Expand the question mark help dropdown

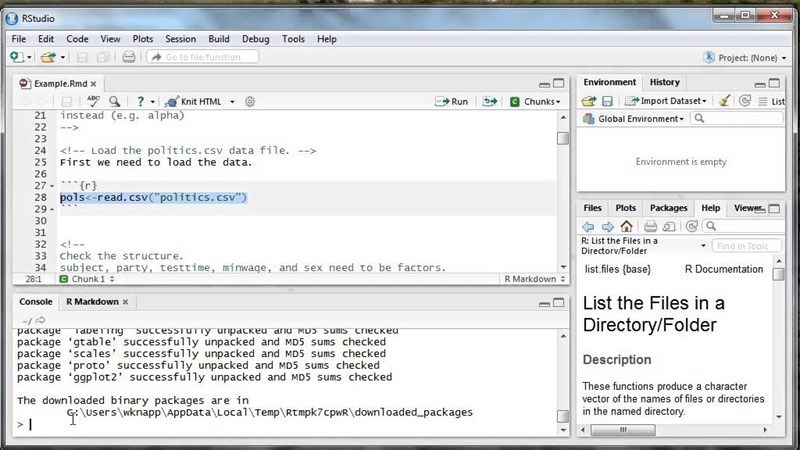pyautogui.click(x=152, y=102)
